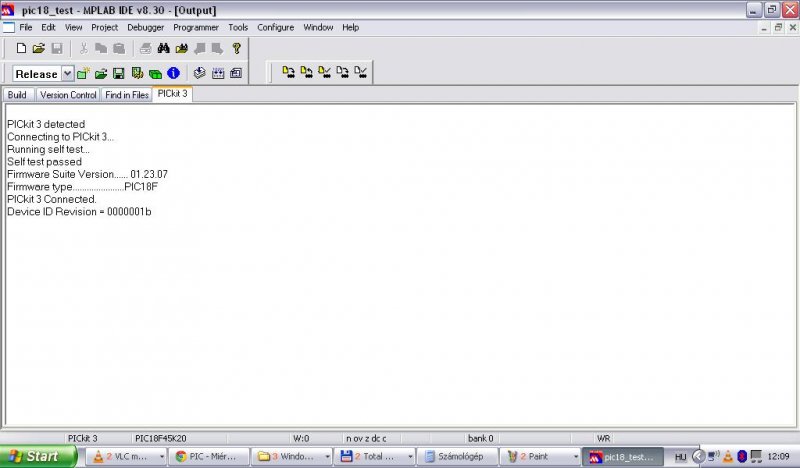Select the PICkit 3 output tab
Viewport: 800px width, 468px height.
[172, 94]
